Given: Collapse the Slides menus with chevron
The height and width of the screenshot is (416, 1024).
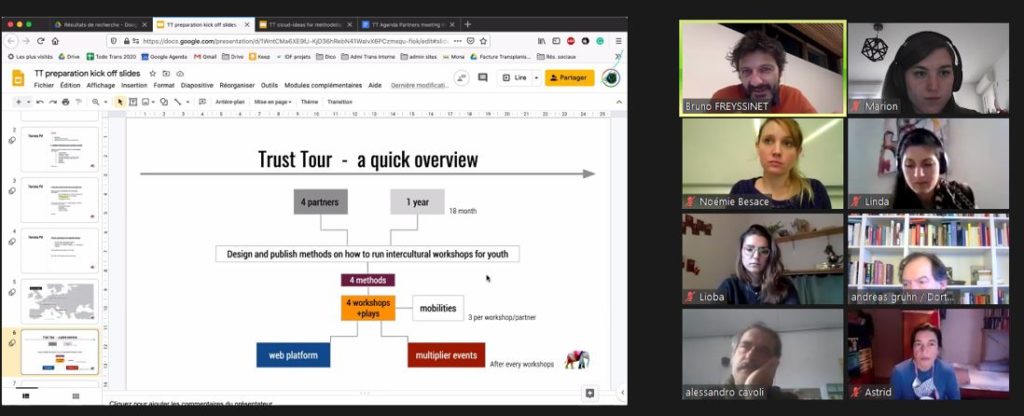Looking at the screenshot, I should tap(619, 102).
